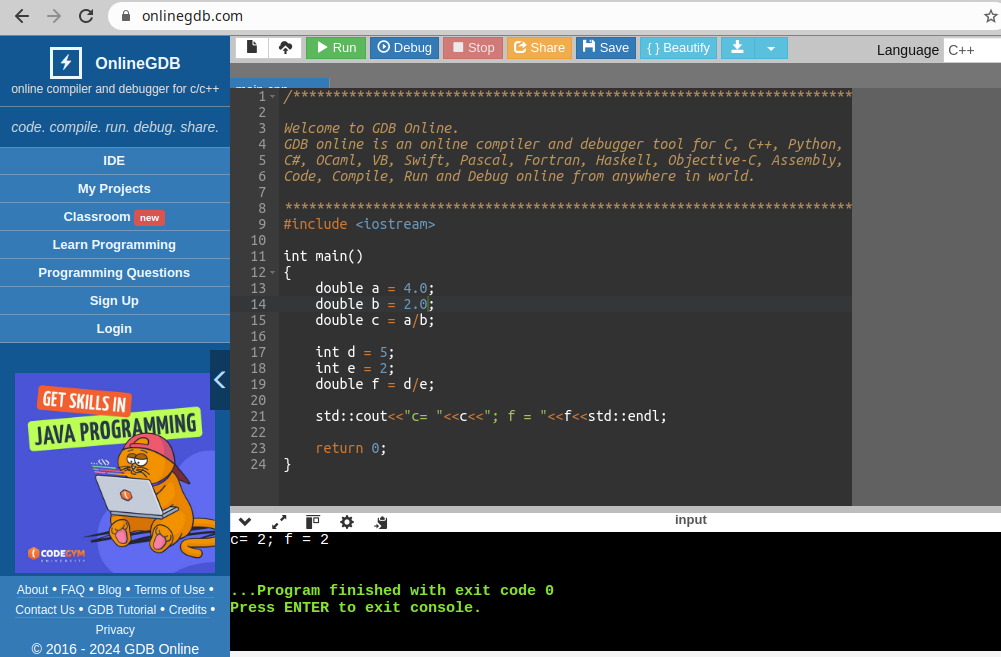The height and width of the screenshot is (657, 1001).
Task: Click the line number 21 gutter
Action: pyautogui.click(x=258, y=416)
